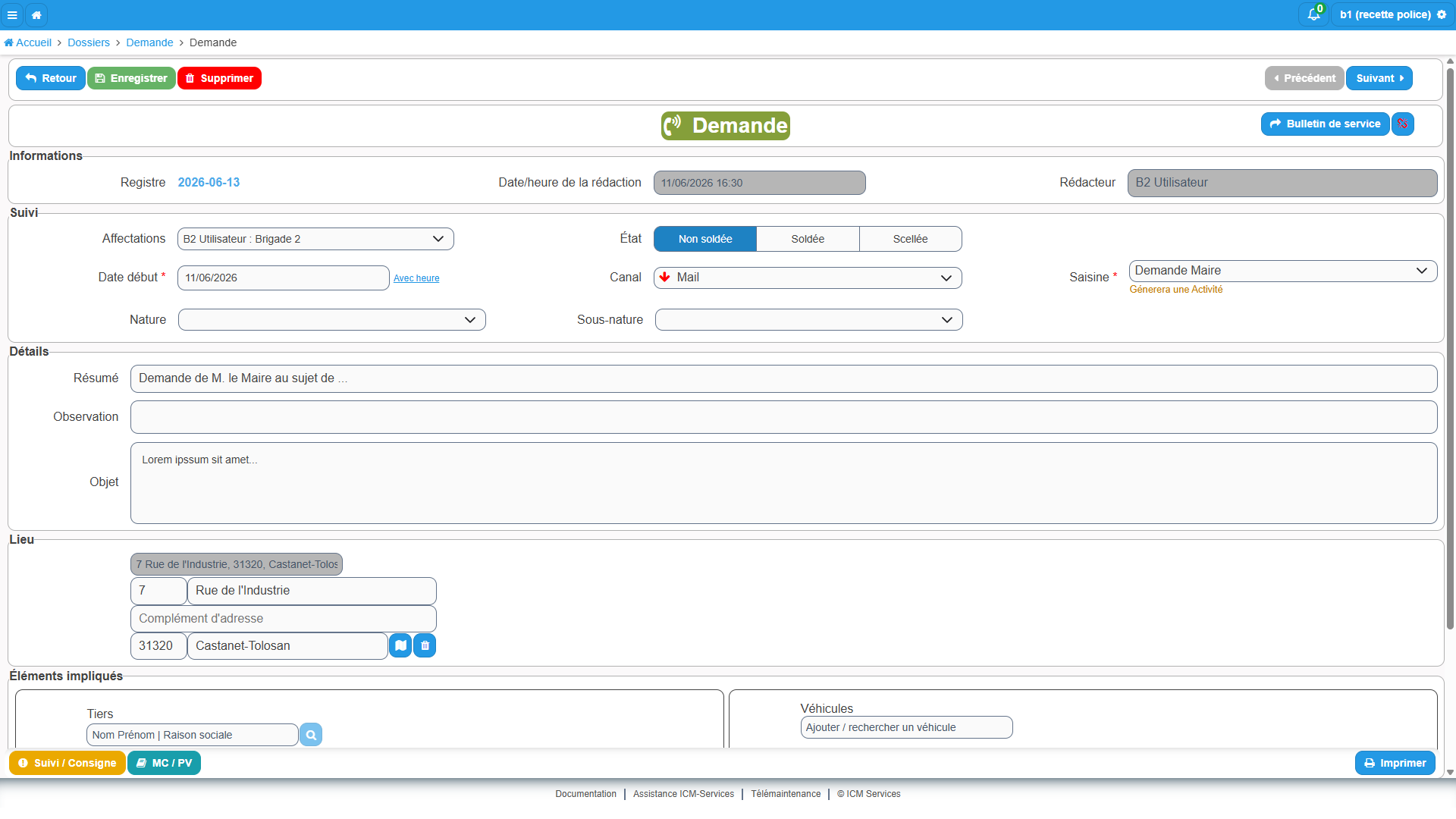
Task: Delete the address with trash icon
Action: pyautogui.click(x=425, y=645)
